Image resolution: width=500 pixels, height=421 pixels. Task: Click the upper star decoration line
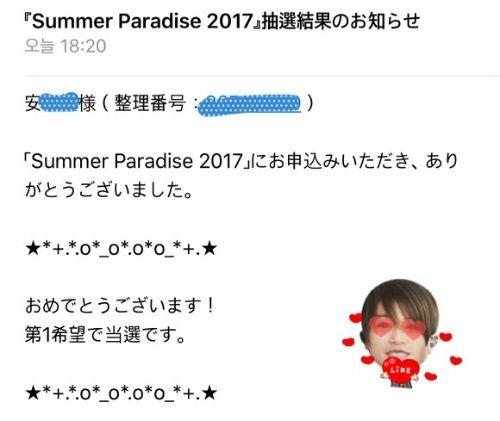[121, 249]
